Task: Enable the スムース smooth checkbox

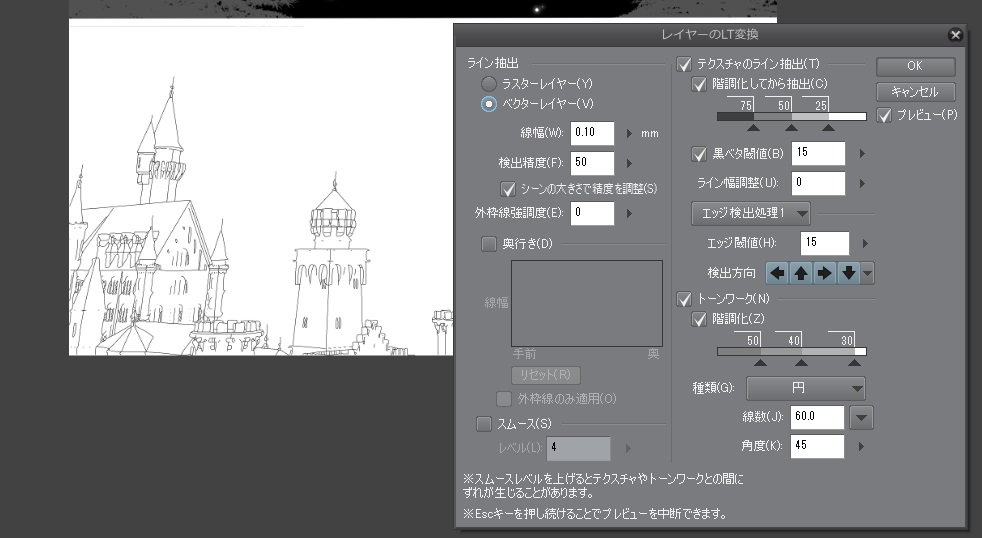Action: 485,423
